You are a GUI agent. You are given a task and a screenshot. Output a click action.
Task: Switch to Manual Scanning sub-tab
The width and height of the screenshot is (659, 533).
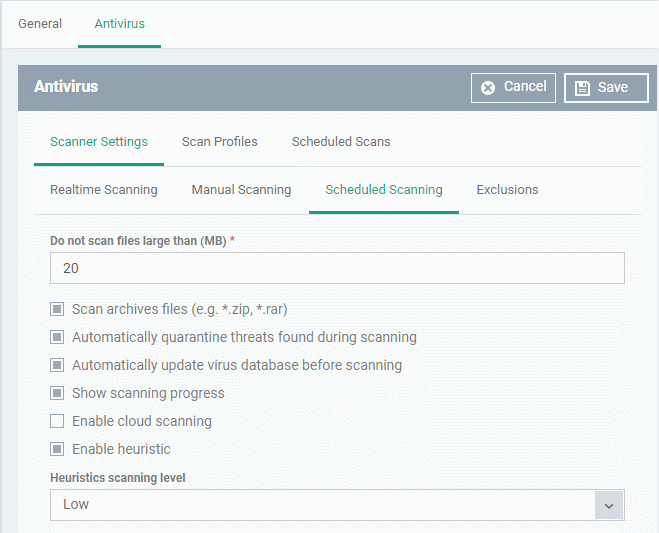click(241, 190)
